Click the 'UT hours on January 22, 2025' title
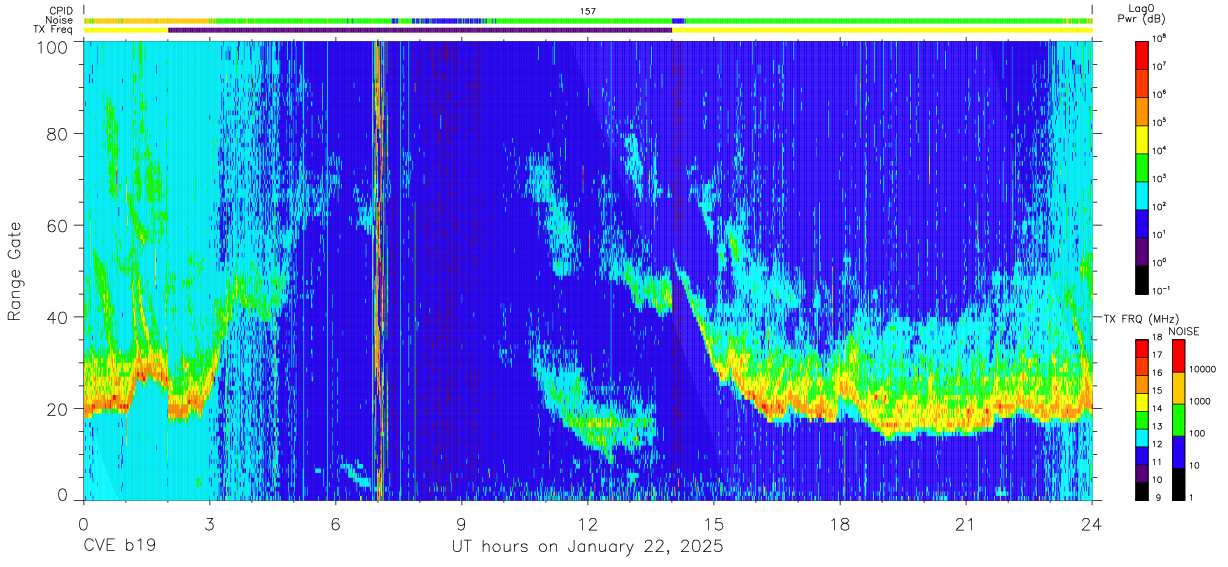The image size is (1228, 567). [588, 548]
